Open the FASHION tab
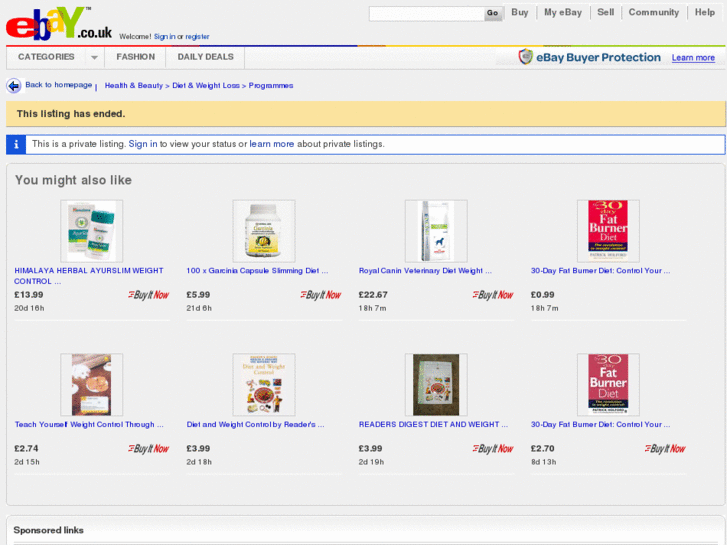Screen dimensions: 727x545 coord(135,57)
